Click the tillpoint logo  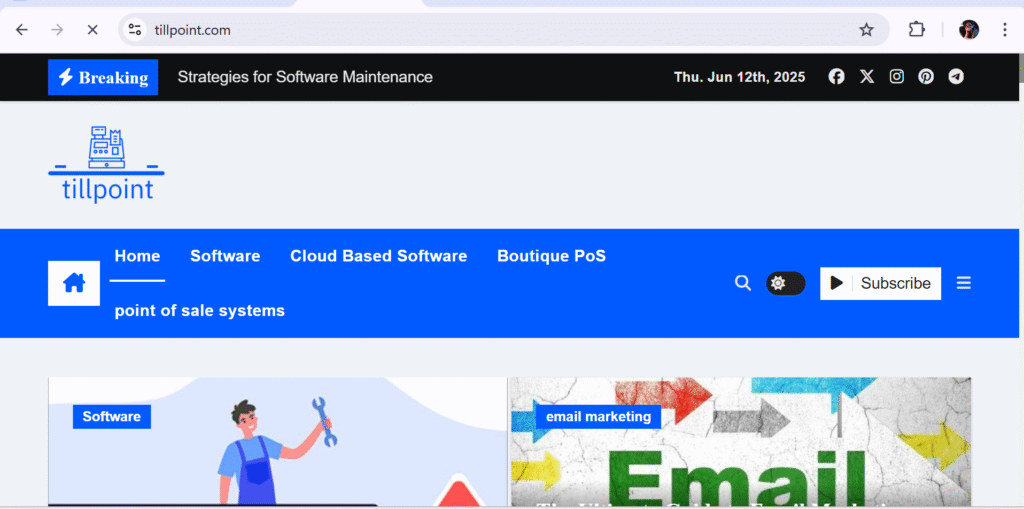[106, 165]
